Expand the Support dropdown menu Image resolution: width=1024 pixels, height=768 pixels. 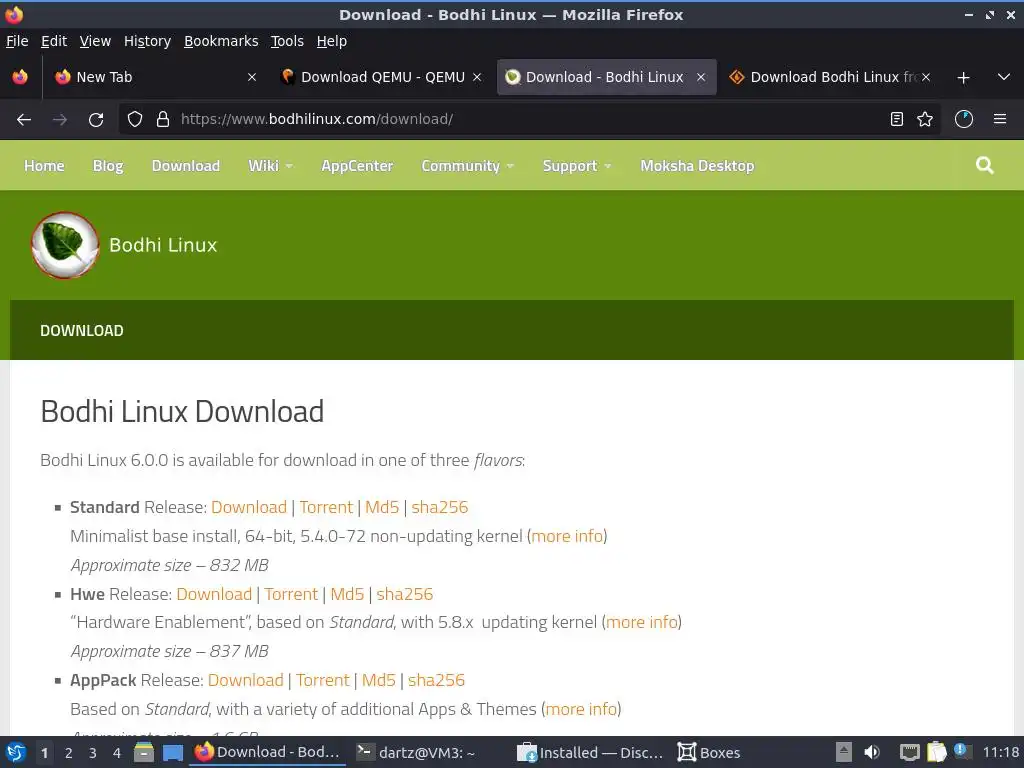pyautogui.click(x=577, y=166)
